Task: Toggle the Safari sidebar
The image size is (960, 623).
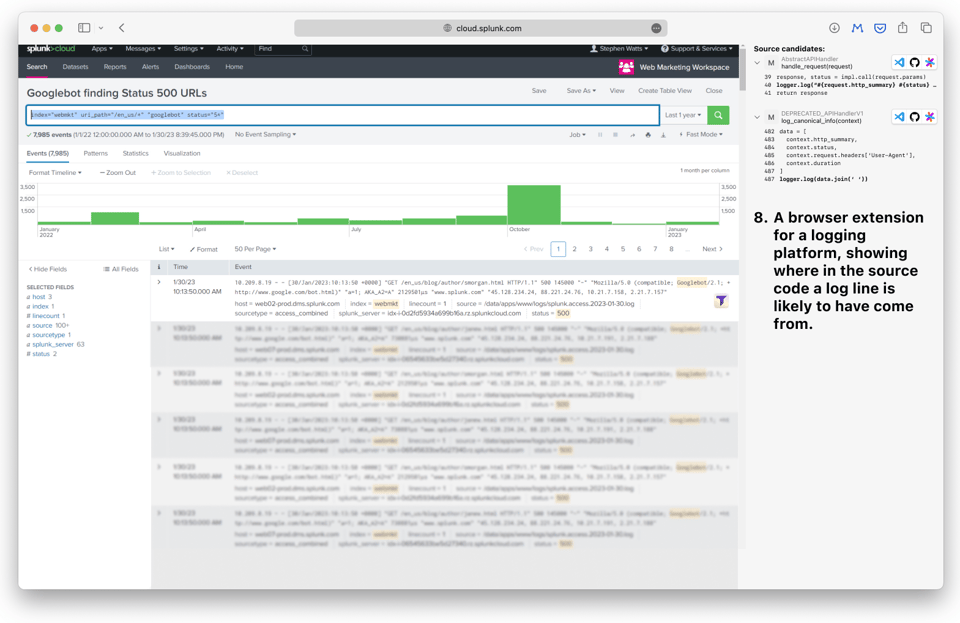Action: pyautogui.click(x=84, y=27)
